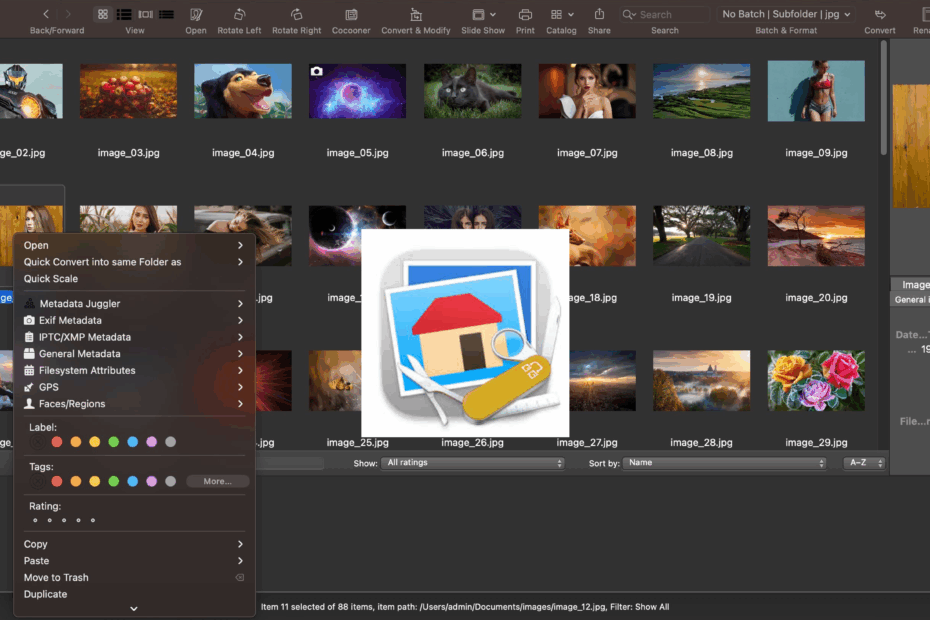Image resolution: width=930 pixels, height=620 pixels.
Task: Open the Cocooner tool
Action: [x=351, y=15]
